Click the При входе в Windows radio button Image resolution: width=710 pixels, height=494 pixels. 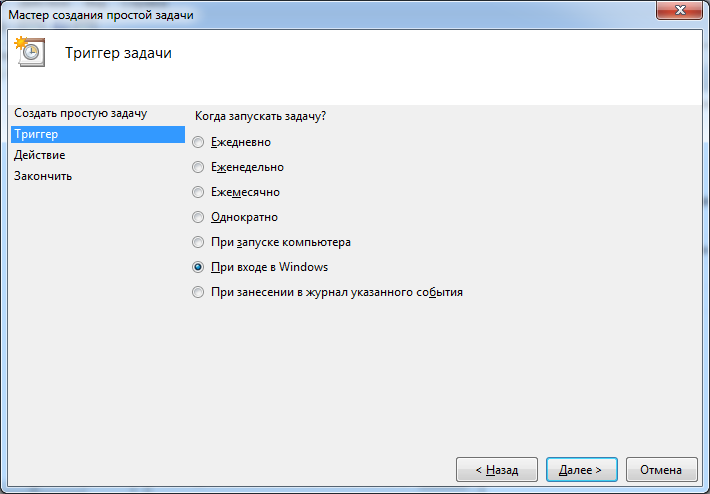click(199, 267)
